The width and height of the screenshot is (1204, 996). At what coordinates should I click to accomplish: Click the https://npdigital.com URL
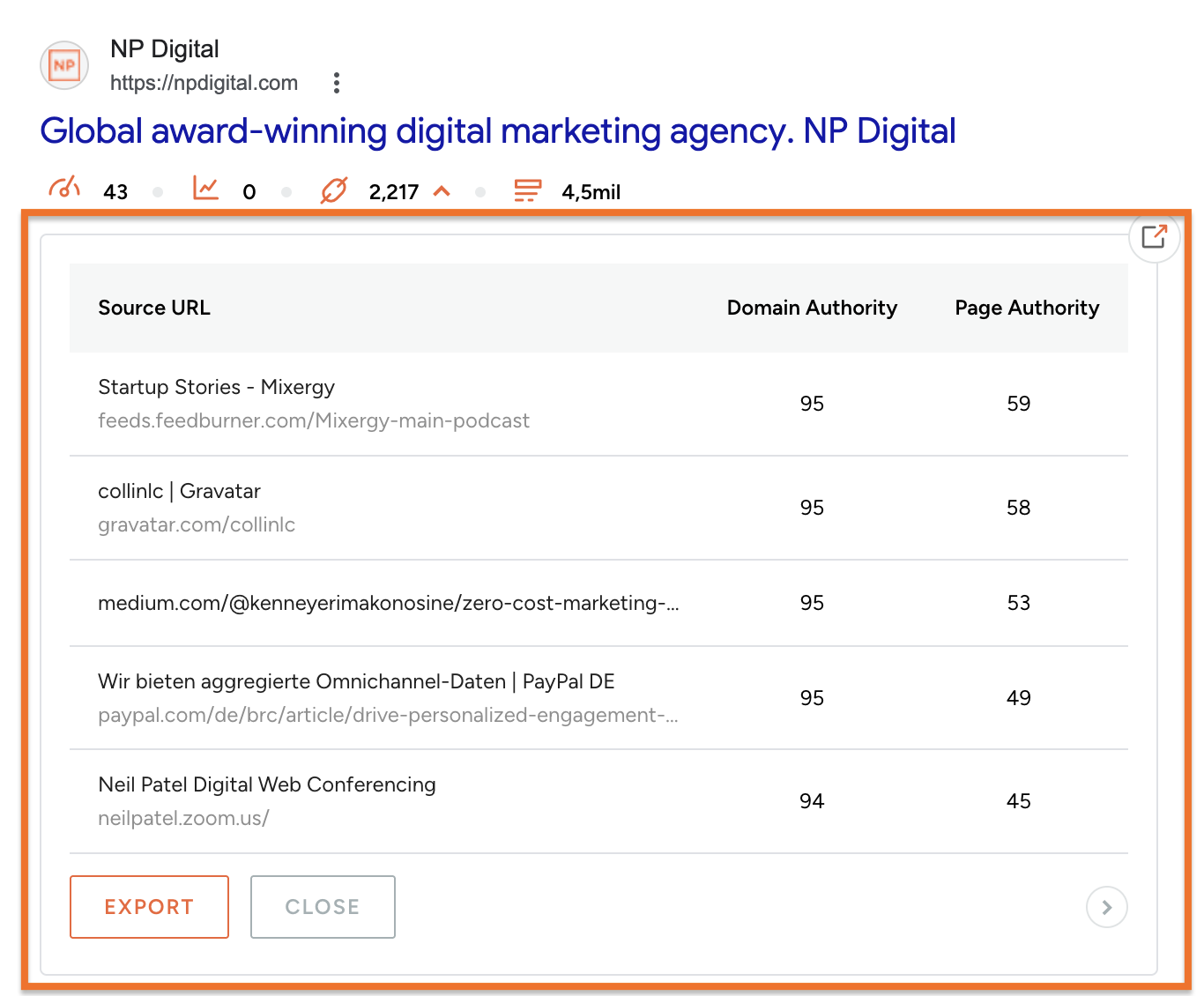(x=204, y=83)
